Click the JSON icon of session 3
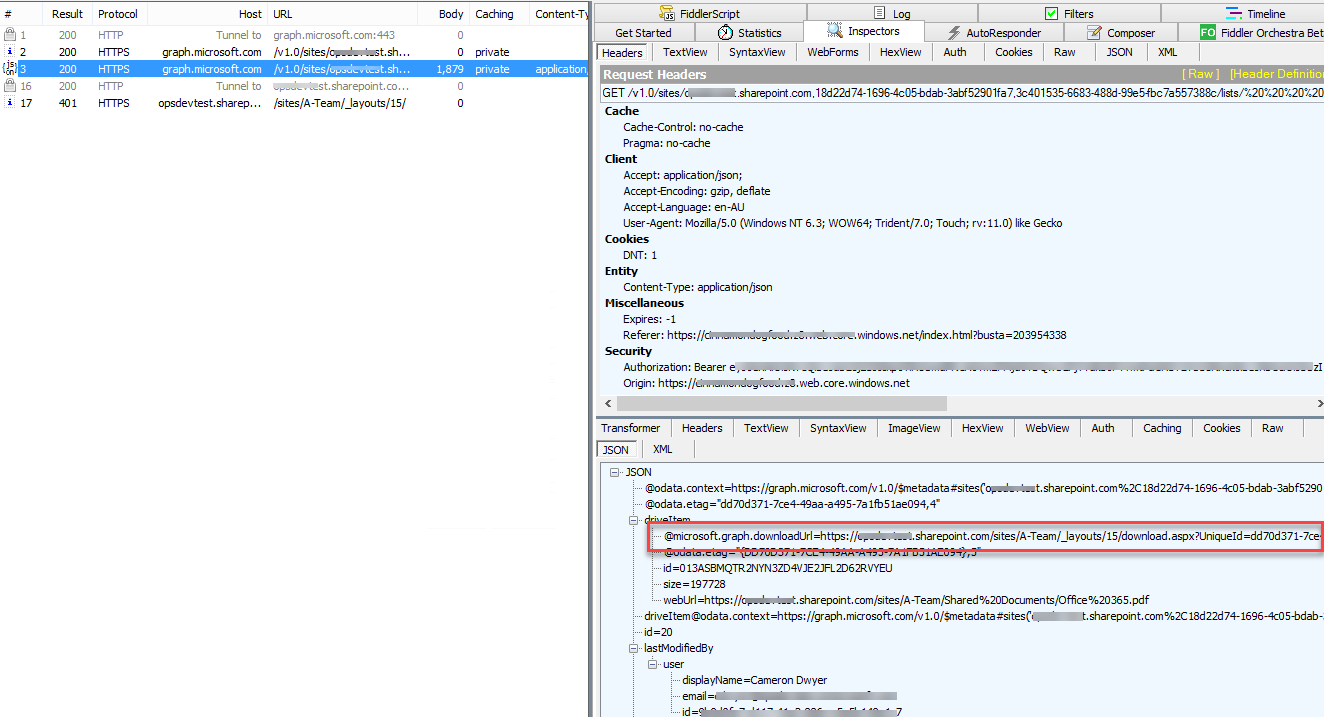 tap(9, 69)
